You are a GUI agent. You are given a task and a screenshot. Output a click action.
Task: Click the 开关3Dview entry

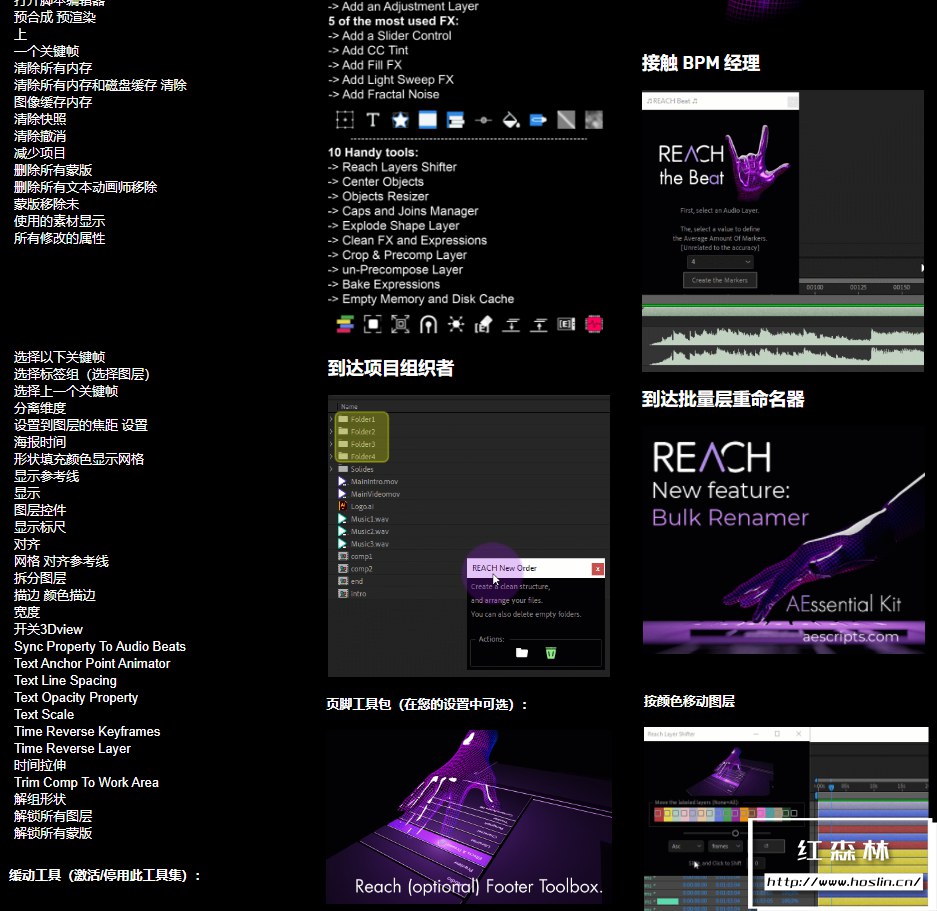click(x=48, y=629)
